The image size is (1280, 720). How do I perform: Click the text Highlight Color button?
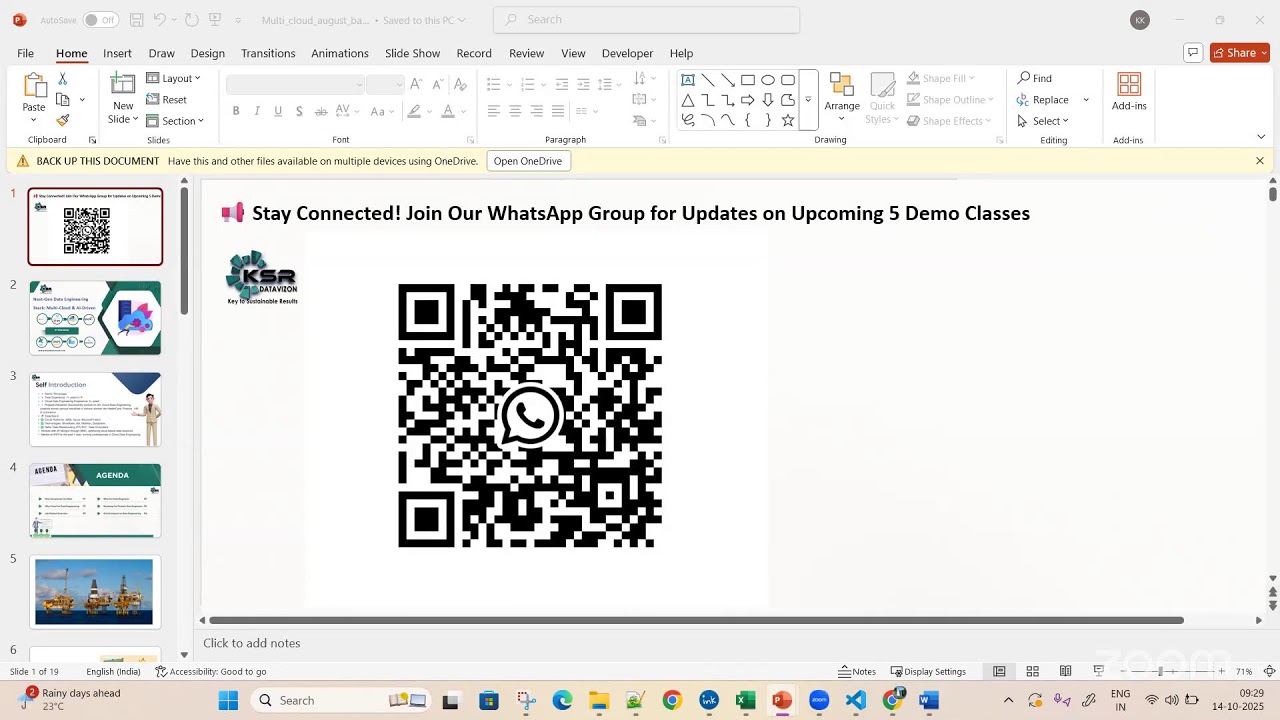click(x=414, y=111)
